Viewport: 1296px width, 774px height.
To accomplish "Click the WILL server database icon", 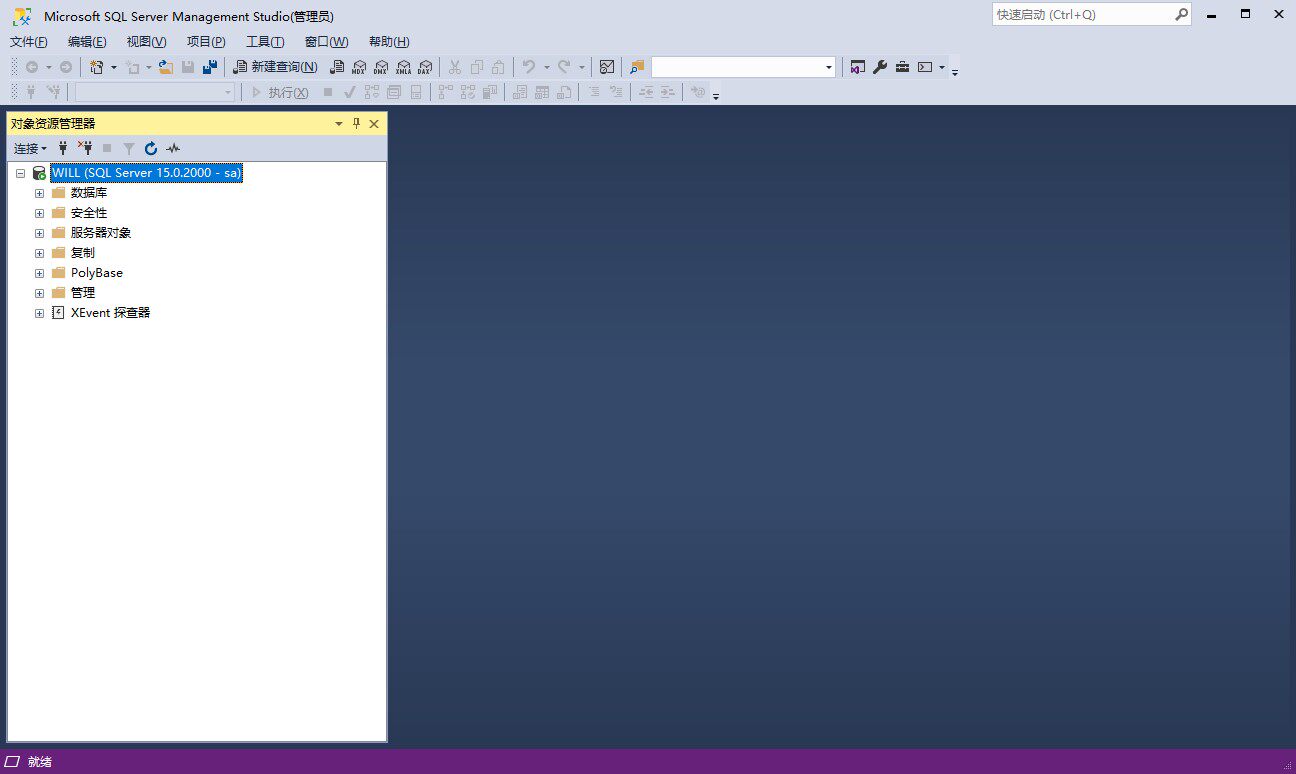I will [39, 173].
